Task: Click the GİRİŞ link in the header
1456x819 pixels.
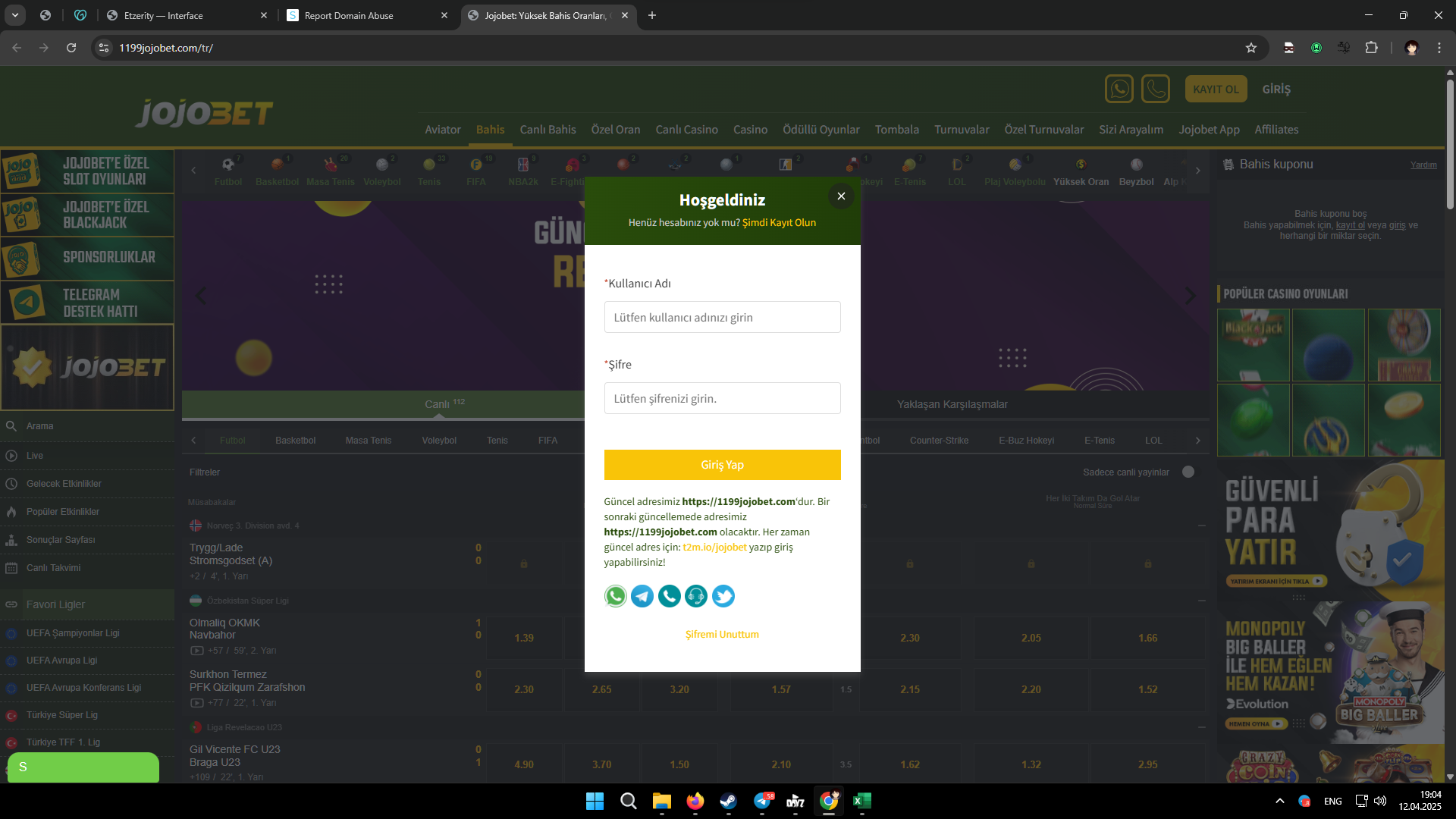Action: [x=1276, y=89]
